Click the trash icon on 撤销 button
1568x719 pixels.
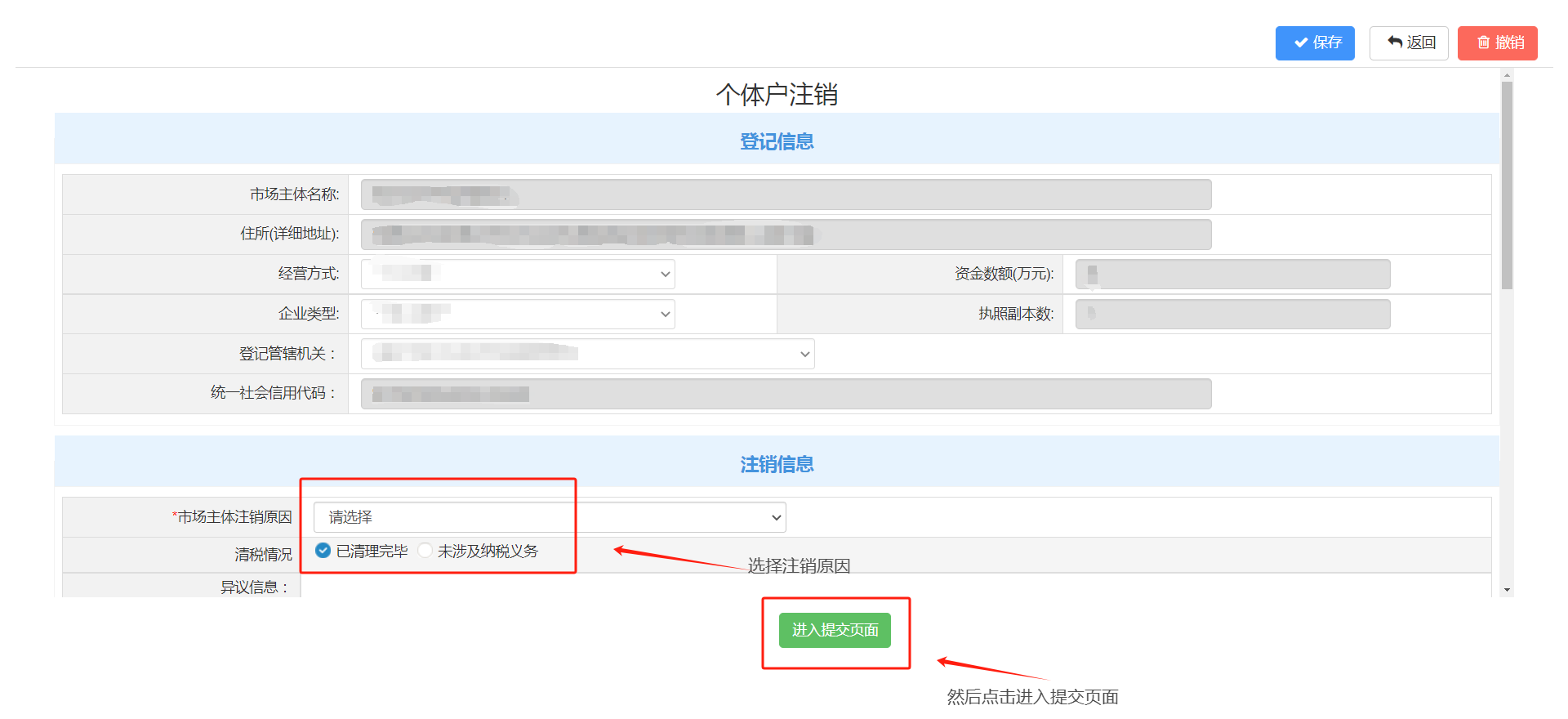tap(1483, 42)
